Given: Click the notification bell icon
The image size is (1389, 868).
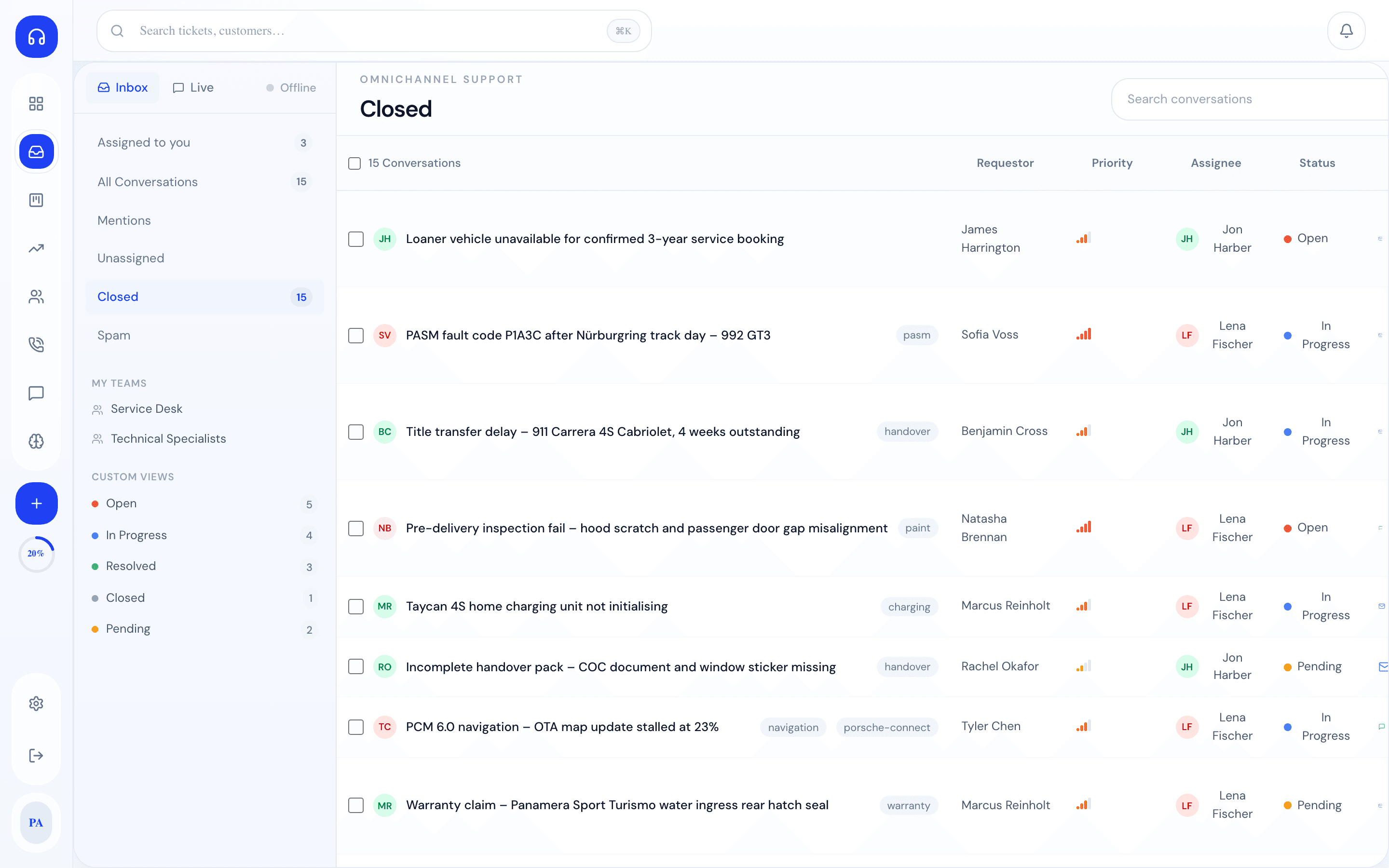Looking at the screenshot, I should tap(1346, 31).
